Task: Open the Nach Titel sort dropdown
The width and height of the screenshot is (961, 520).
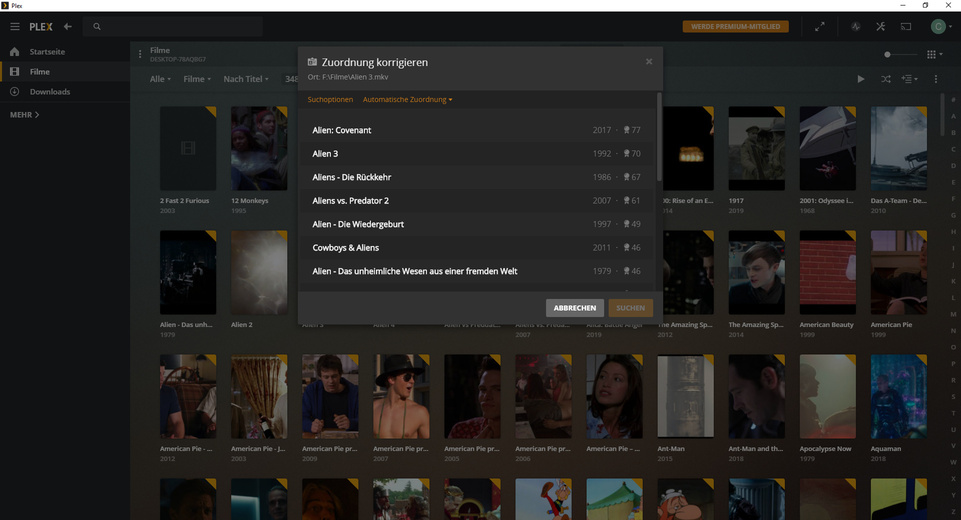Action: click(x=246, y=79)
